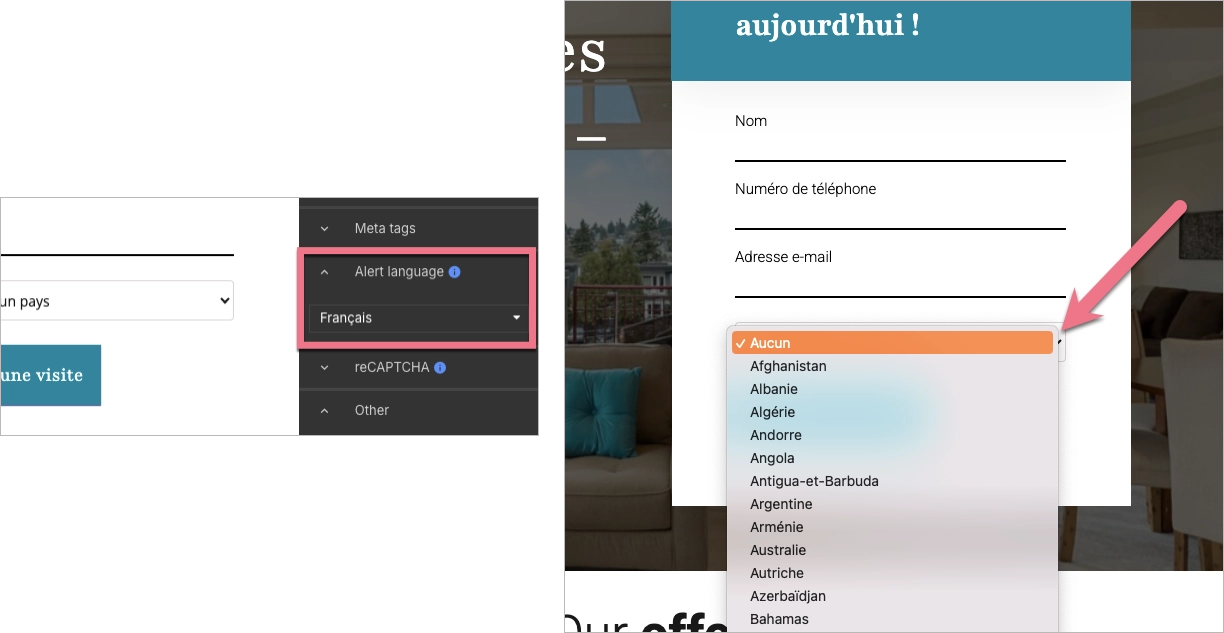The height and width of the screenshot is (633, 1224).
Task: Click the Adresse e-mail input field
Action: click(900, 282)
